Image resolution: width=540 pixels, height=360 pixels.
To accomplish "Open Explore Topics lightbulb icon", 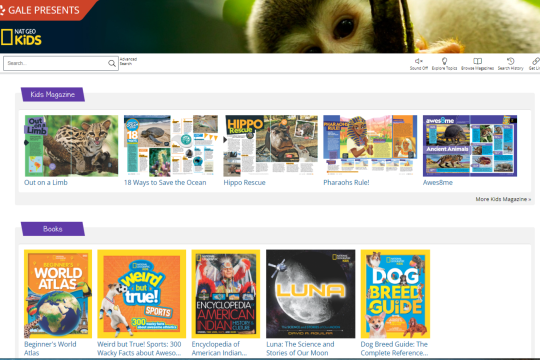I will 444,61.
